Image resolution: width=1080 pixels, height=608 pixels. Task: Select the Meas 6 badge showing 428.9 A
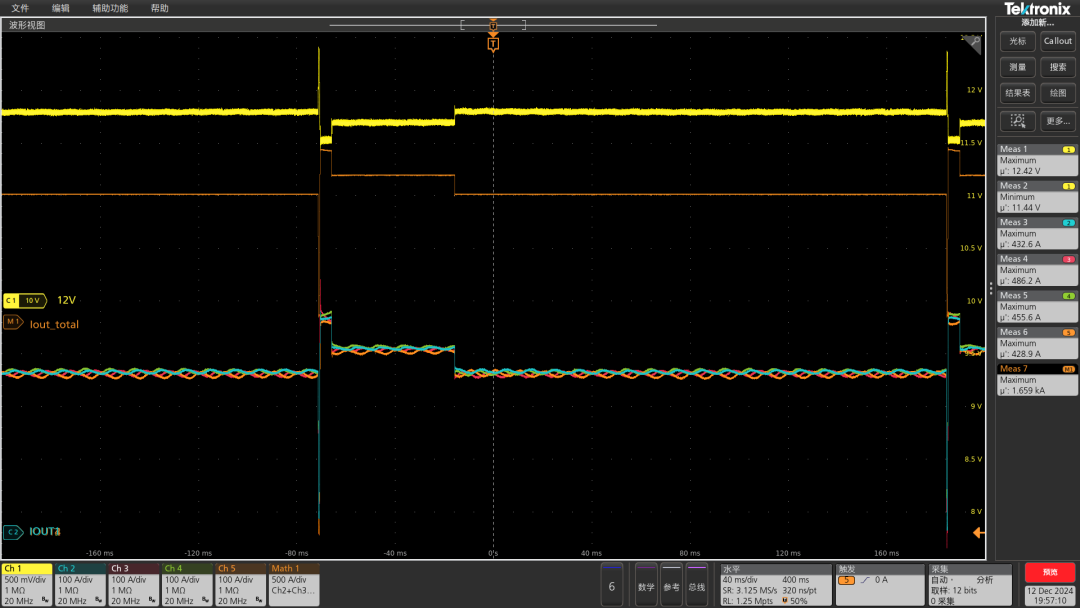tap(1037, 342)
